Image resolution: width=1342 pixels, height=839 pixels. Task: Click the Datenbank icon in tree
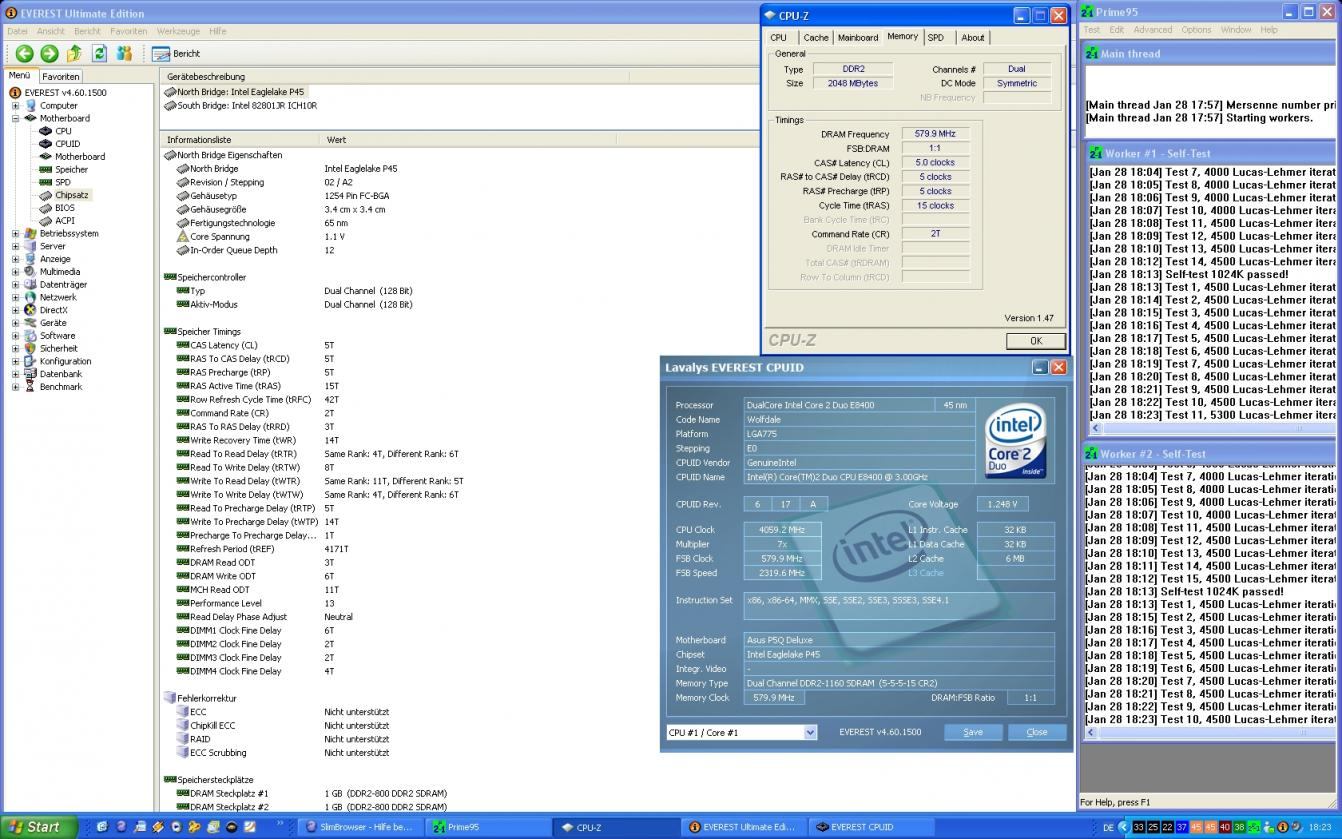(30, 374)
